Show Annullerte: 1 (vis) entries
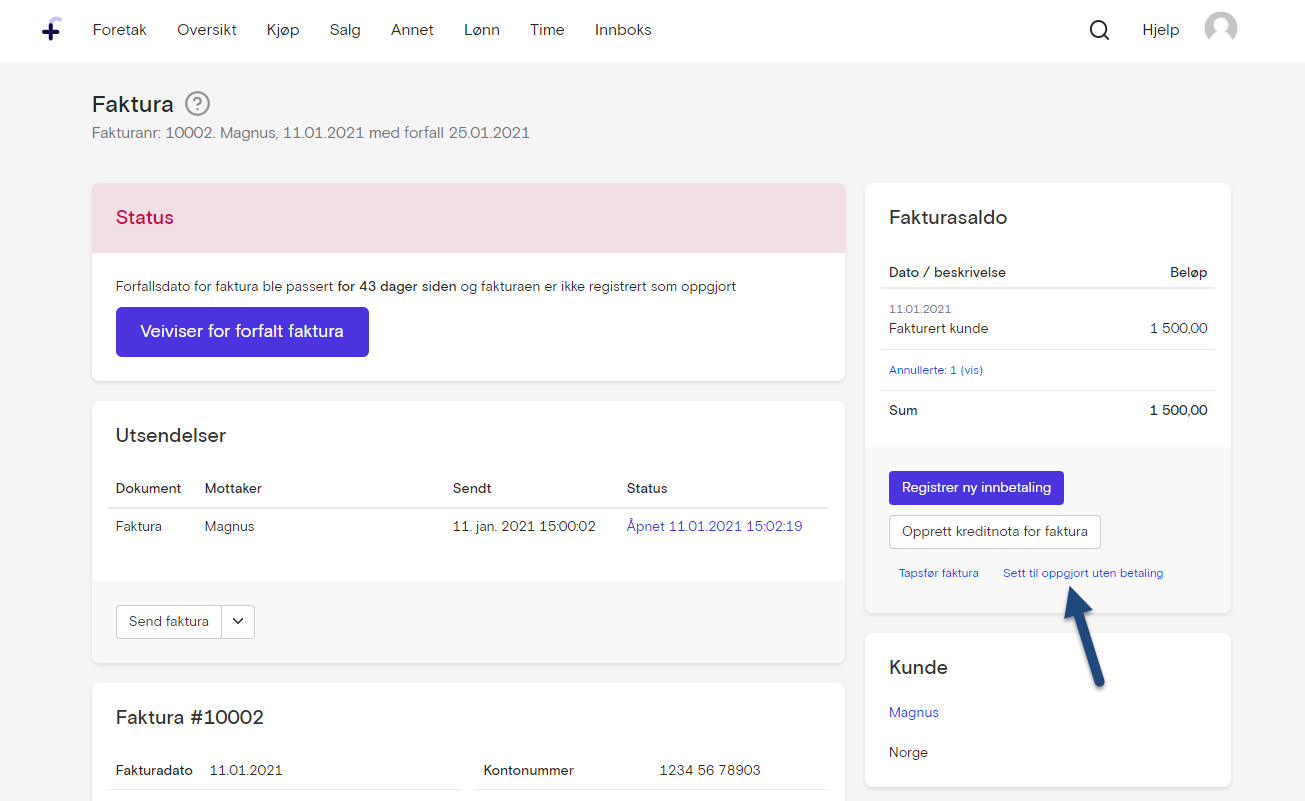Screen dimensions: 1305x801 tap(936, 370)
